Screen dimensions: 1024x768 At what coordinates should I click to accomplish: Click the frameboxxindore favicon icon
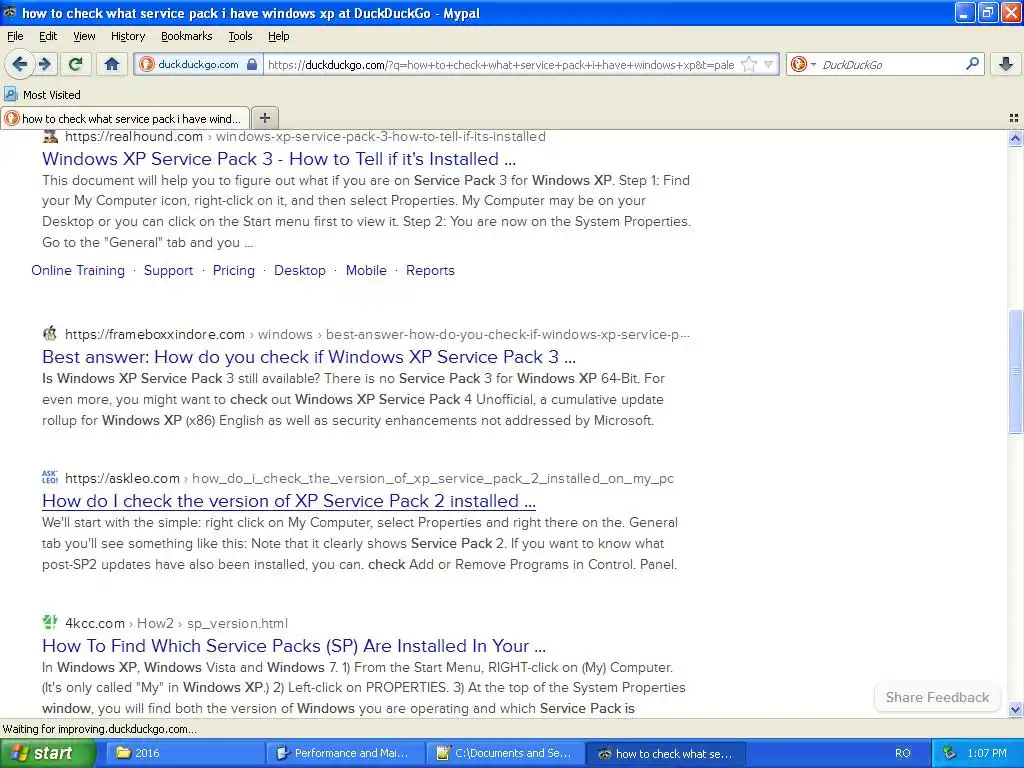coord(50,334)
